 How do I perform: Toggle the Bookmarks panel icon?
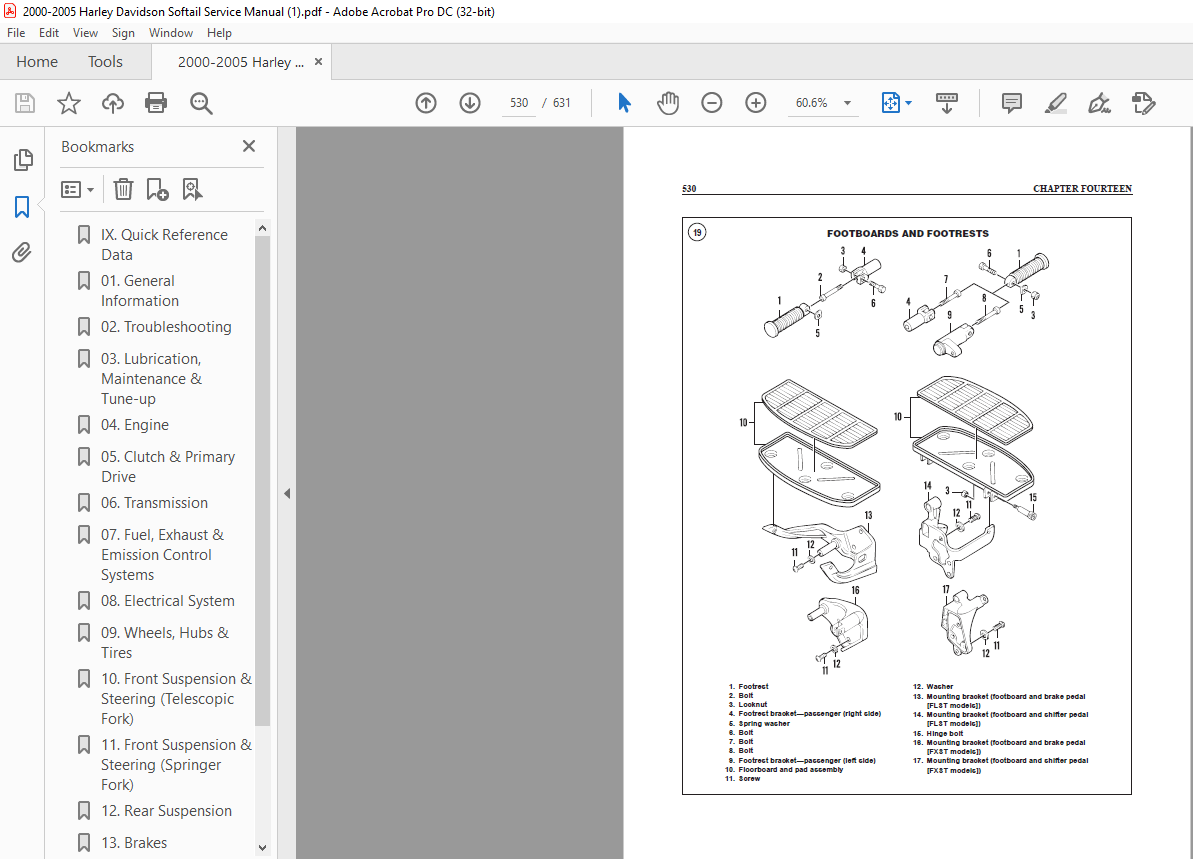22,206
